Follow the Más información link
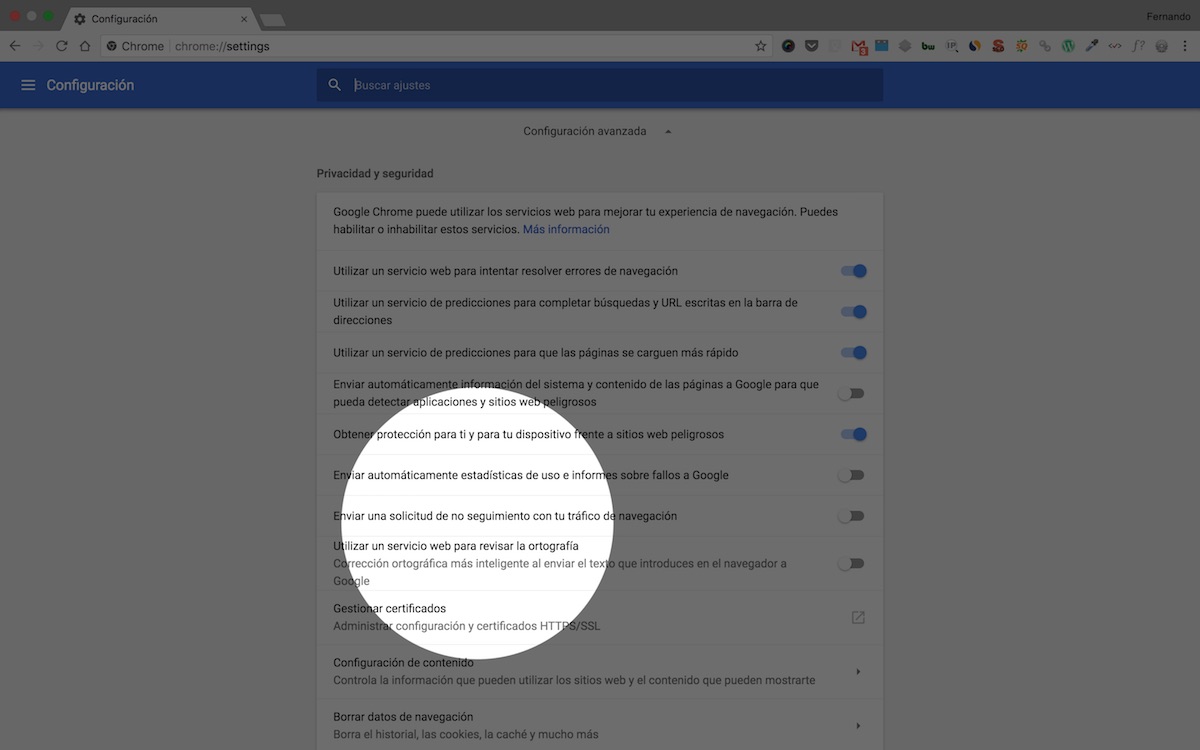This screenshot has width=1200, height=750. pos(566,229)
